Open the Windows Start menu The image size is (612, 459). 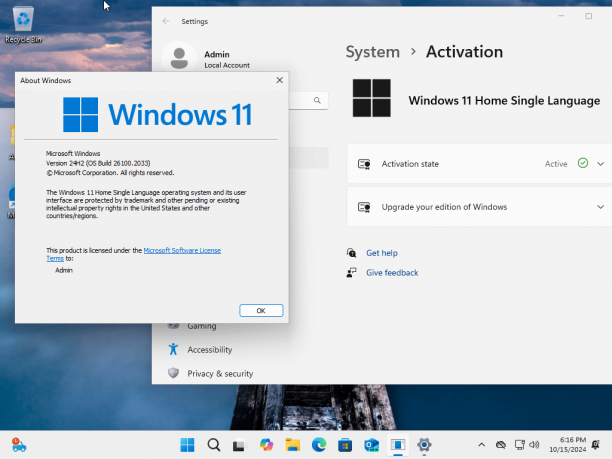click(187, 445)
